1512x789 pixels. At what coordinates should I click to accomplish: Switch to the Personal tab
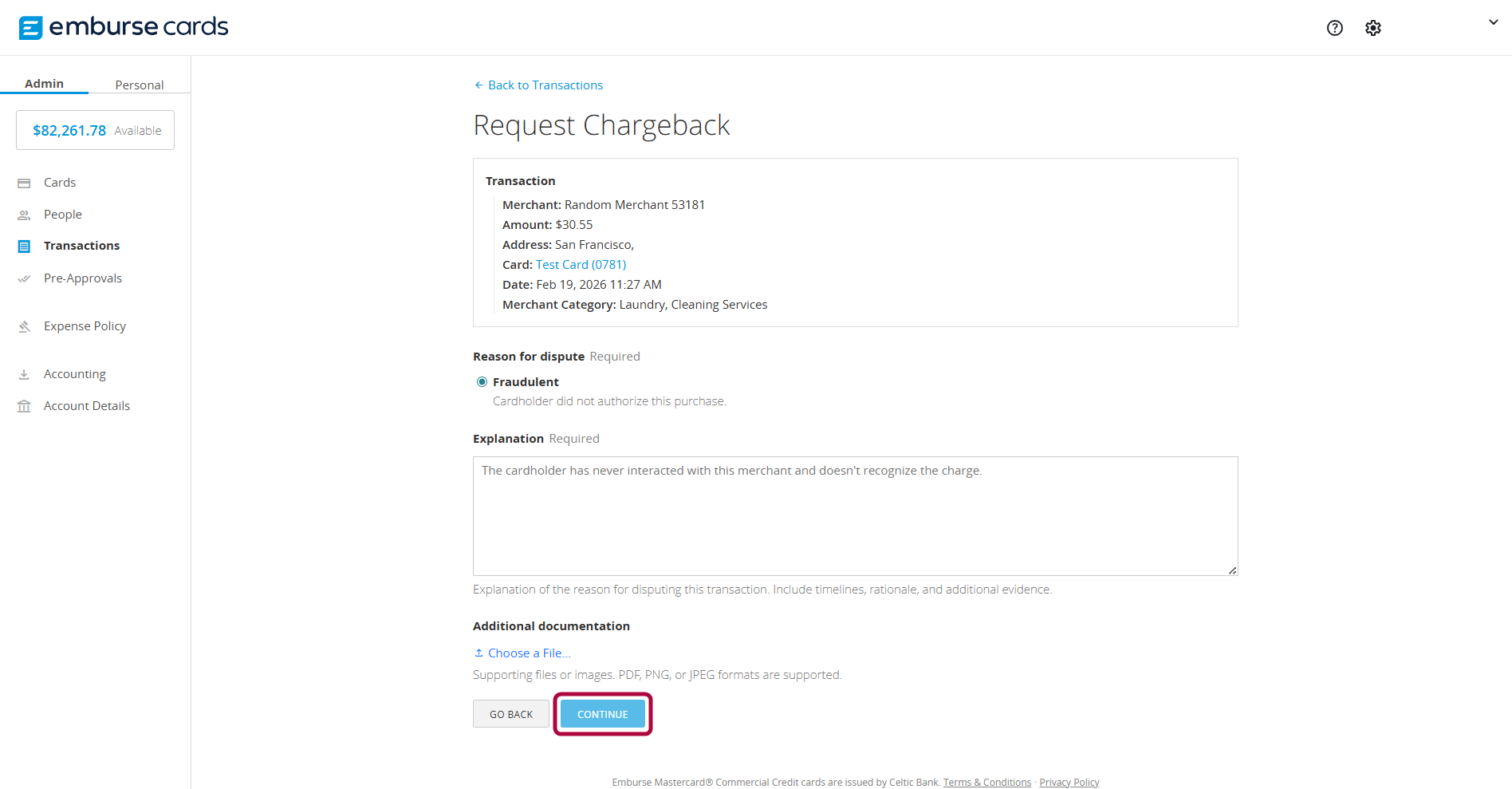pos(139,85)
